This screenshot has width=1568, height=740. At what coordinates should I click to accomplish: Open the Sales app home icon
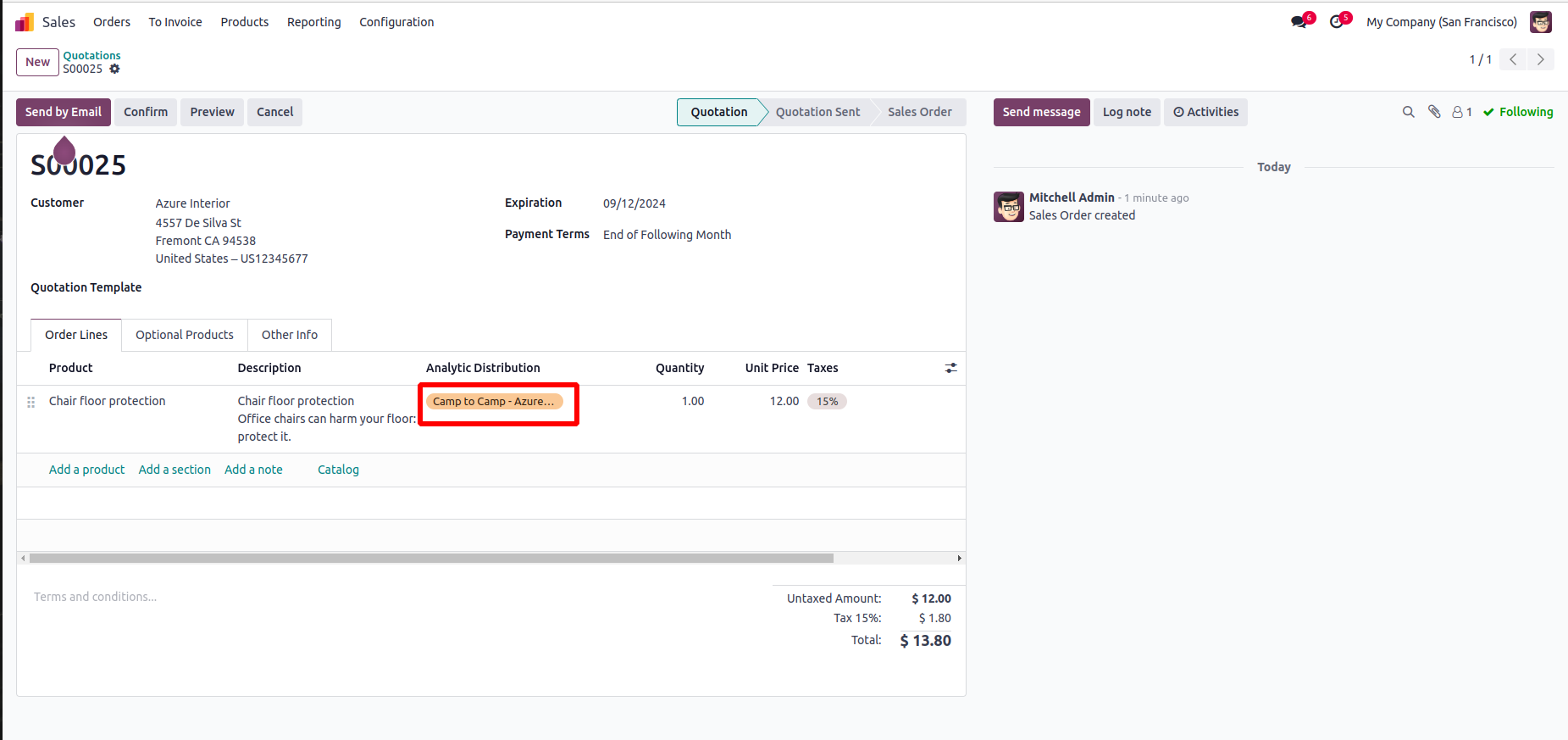[x=25, y=22]
